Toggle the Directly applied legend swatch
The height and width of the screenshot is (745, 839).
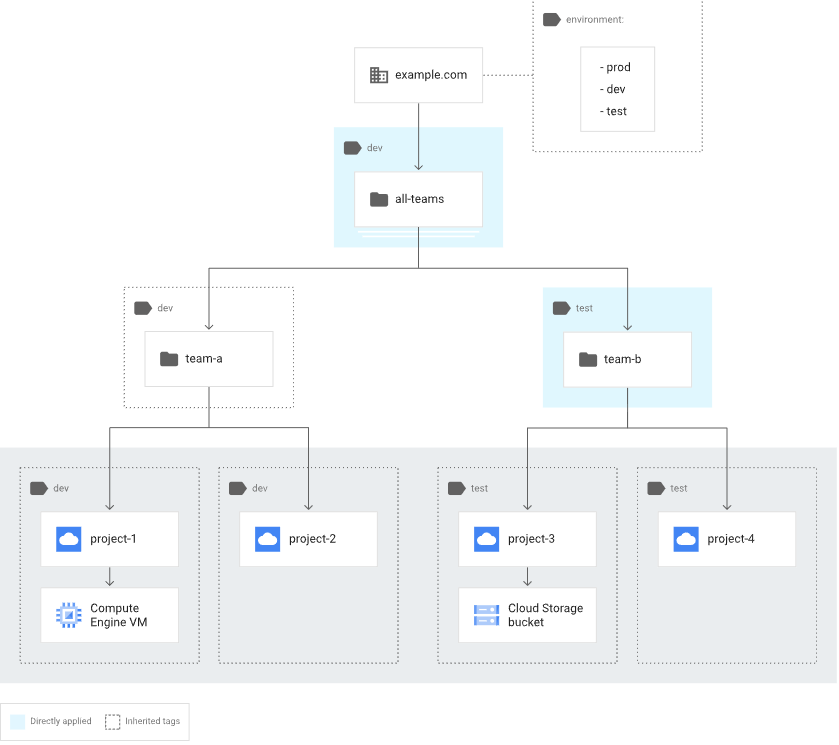(17, 721)
